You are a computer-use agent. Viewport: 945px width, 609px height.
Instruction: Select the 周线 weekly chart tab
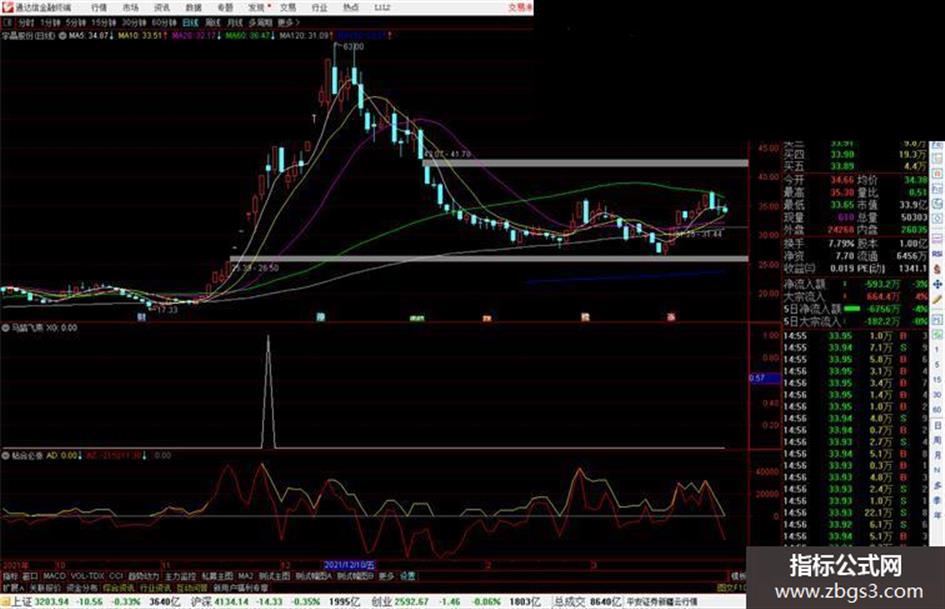(x=212, y=22)
